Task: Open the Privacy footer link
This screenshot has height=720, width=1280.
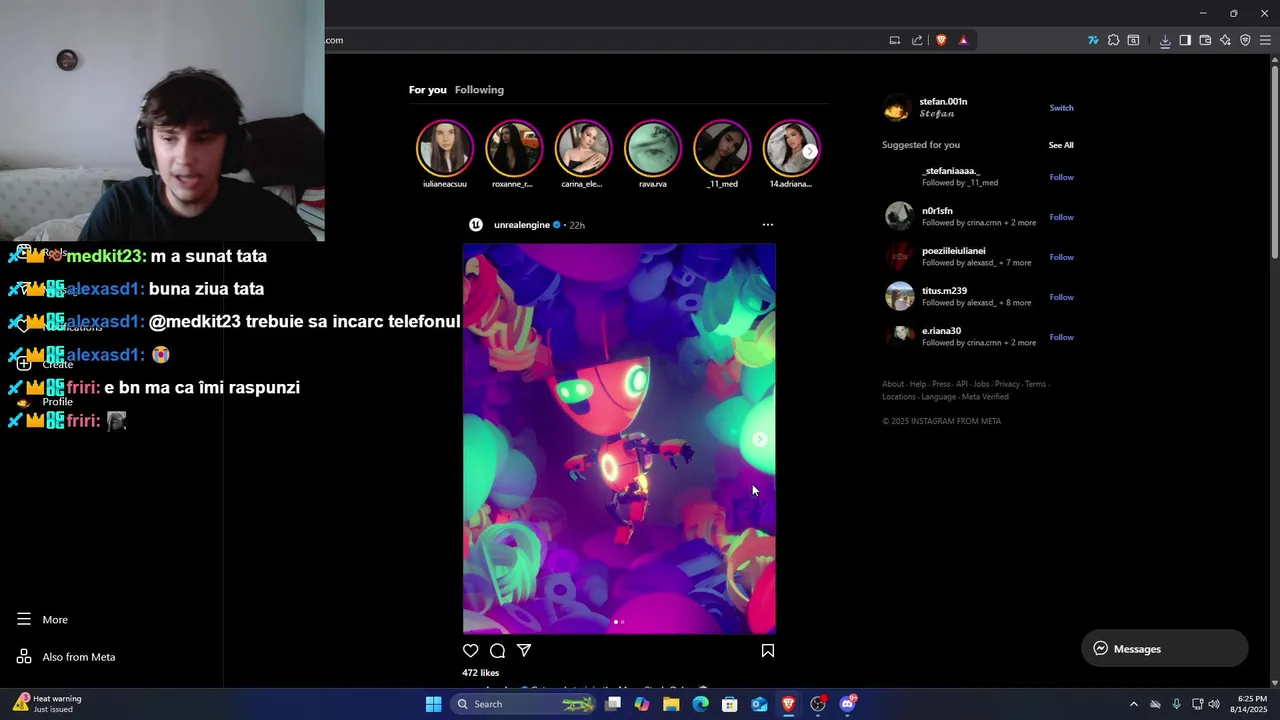Action: [x=1006, y=384]
